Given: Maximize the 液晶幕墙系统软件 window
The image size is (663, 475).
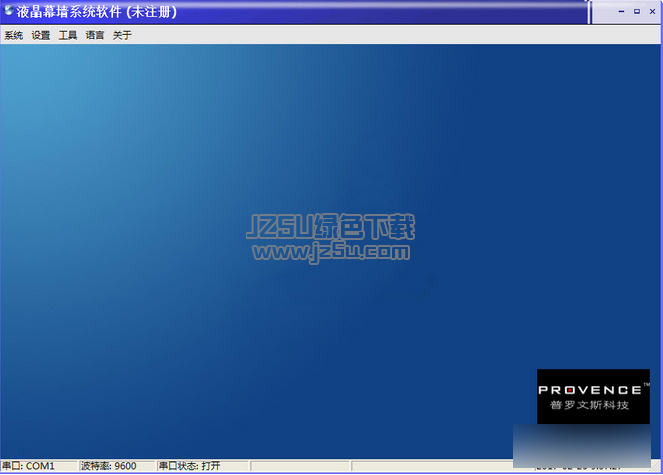Looking at the screenshot, I should (x=637, y=11).
